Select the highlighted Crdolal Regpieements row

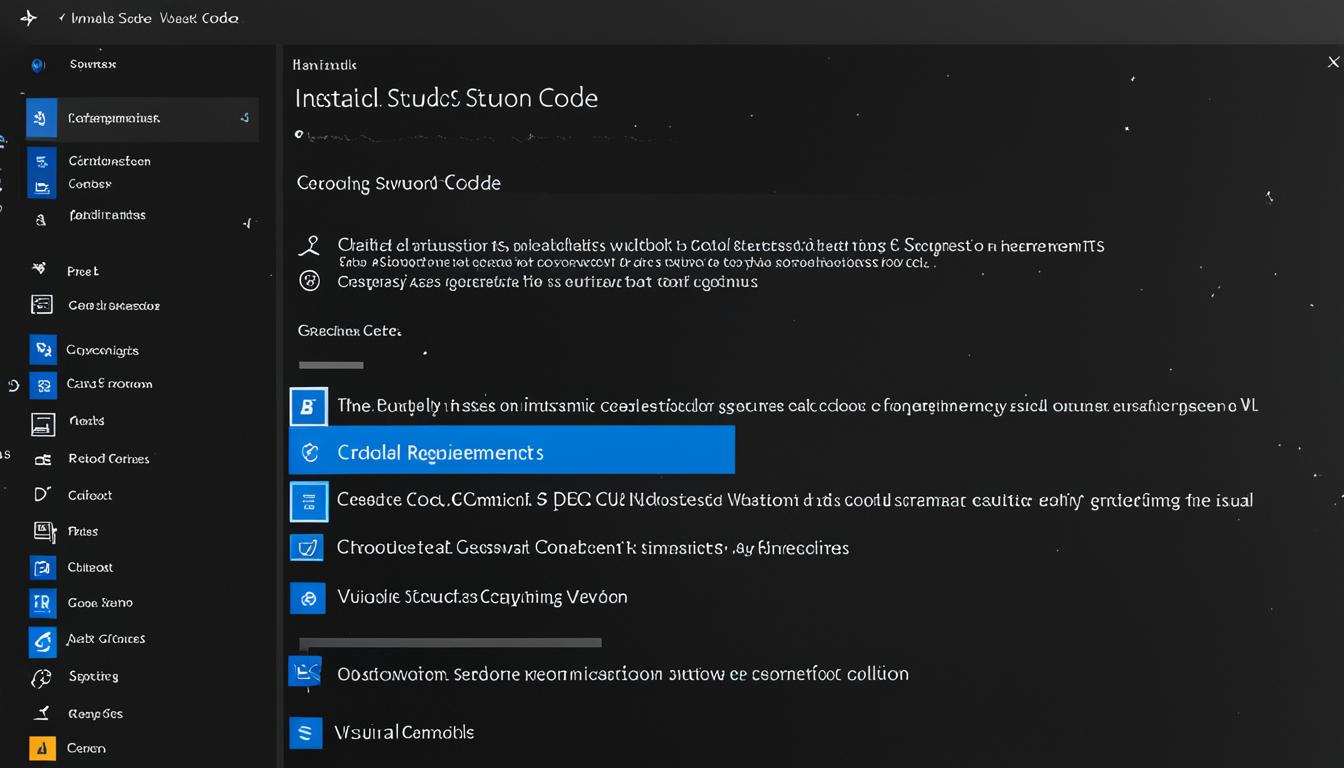[511, 452]
